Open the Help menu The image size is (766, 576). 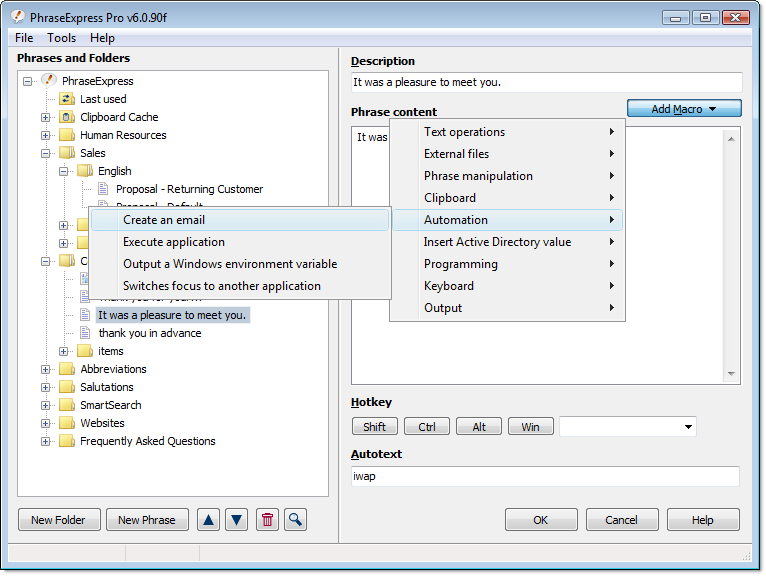102,38
